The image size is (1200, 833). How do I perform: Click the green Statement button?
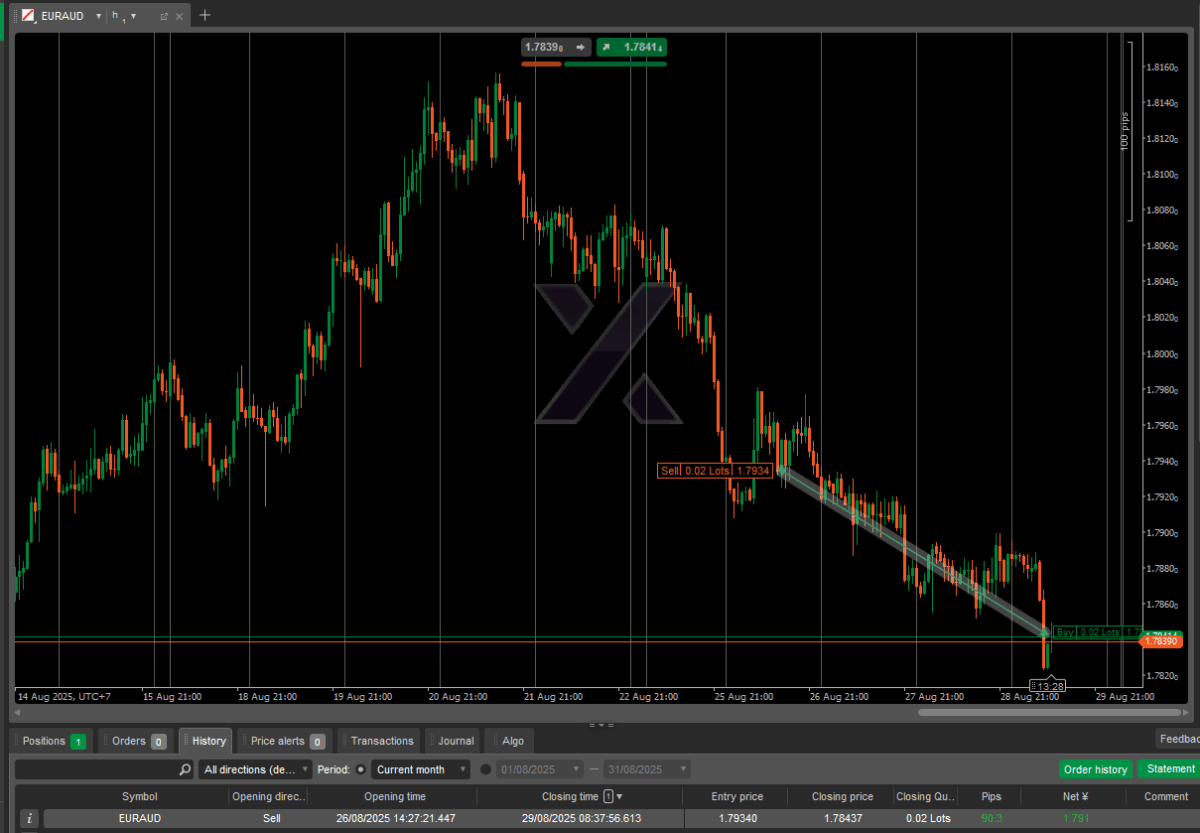click(1169, 769)
